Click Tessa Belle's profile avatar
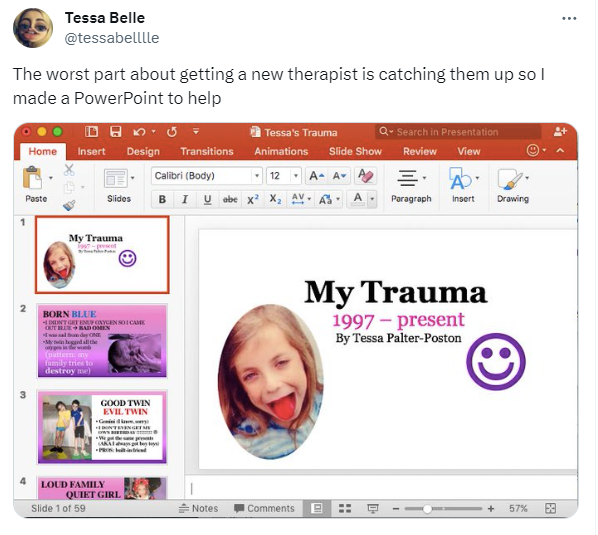This screenshot has height=535, width=598. (33, 28)
